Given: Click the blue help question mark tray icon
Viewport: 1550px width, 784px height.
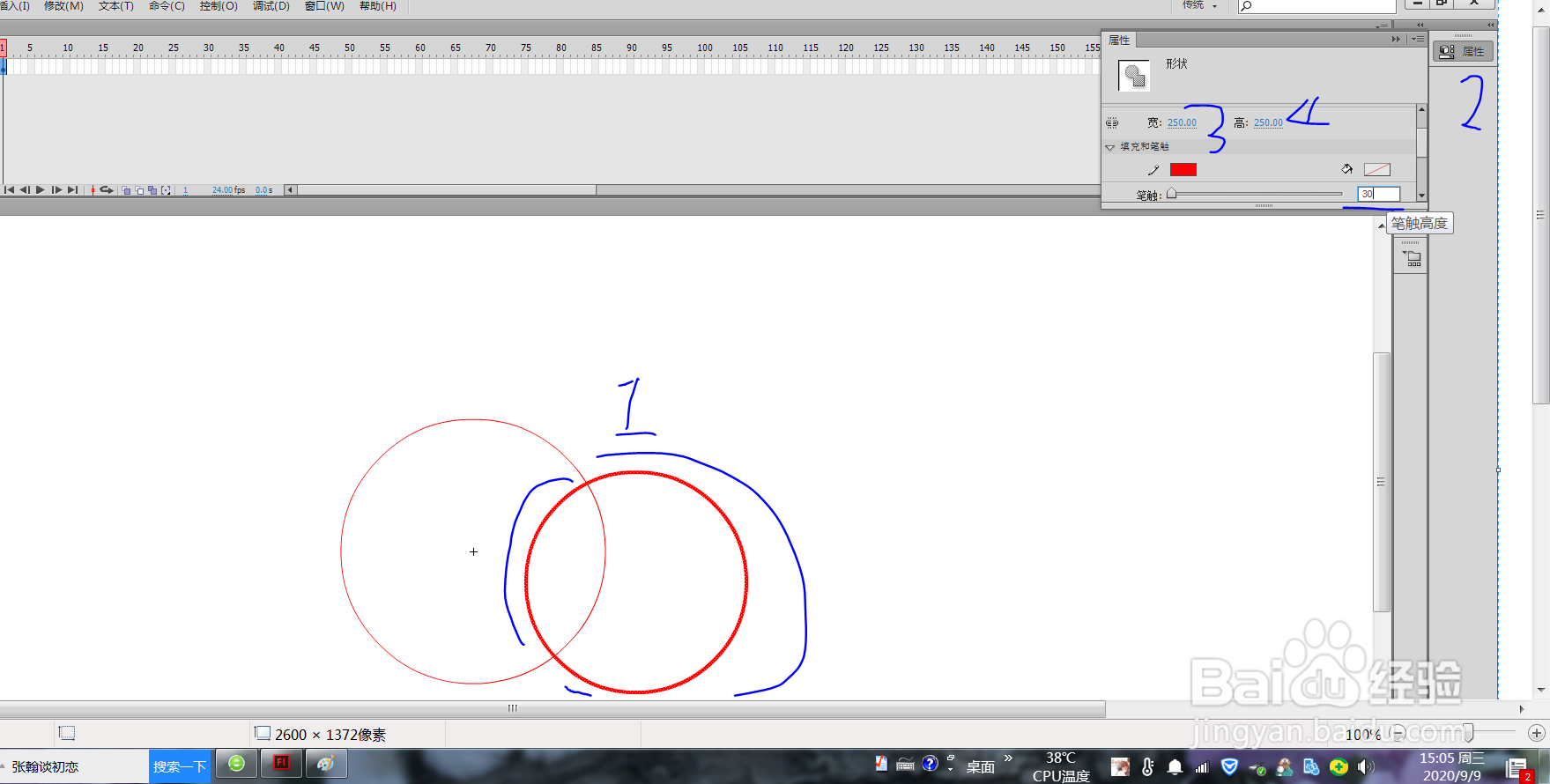Looking at the screenshot, I should click(x=930, y=764).
